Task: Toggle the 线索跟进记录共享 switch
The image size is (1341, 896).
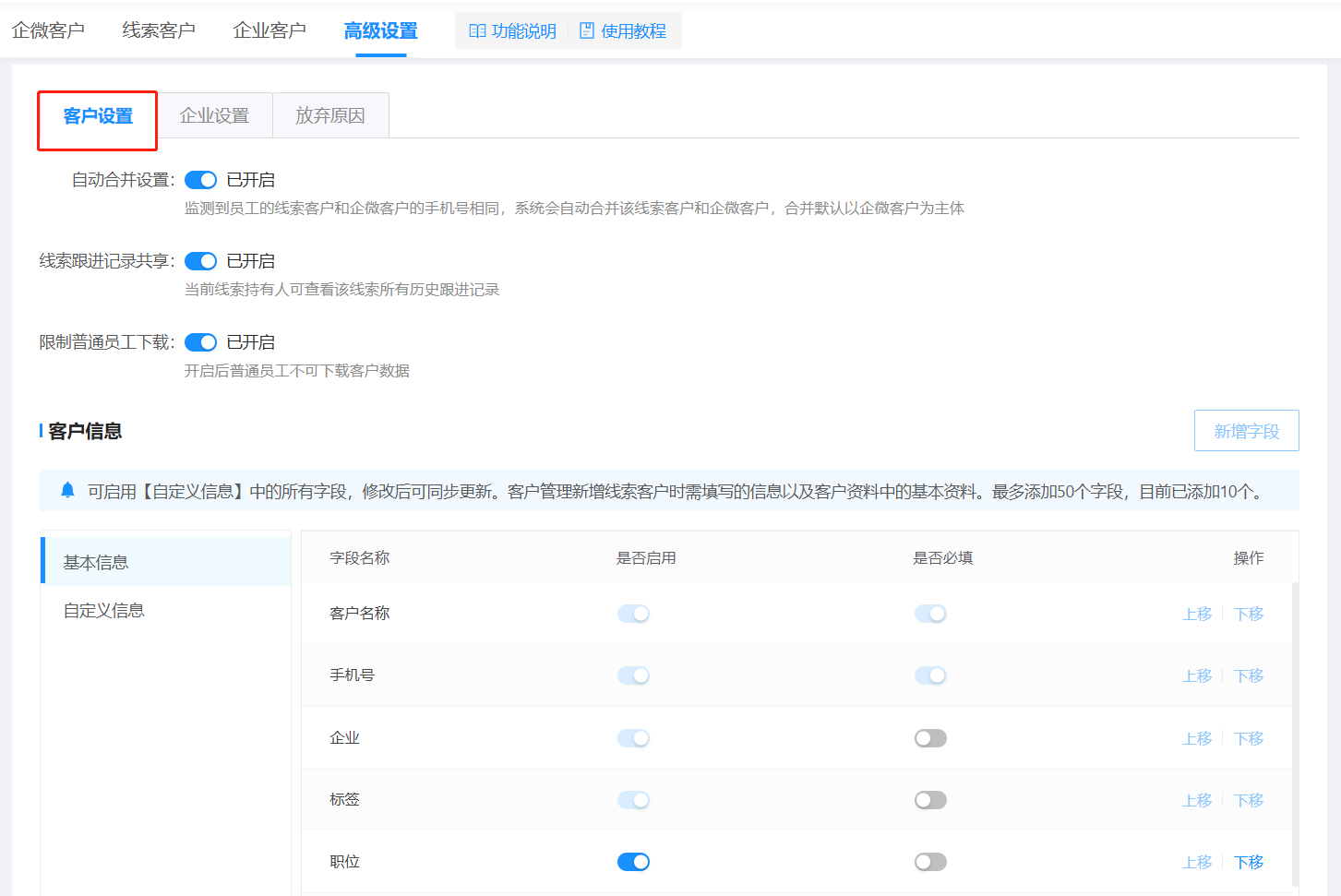Action: (200, 261)
